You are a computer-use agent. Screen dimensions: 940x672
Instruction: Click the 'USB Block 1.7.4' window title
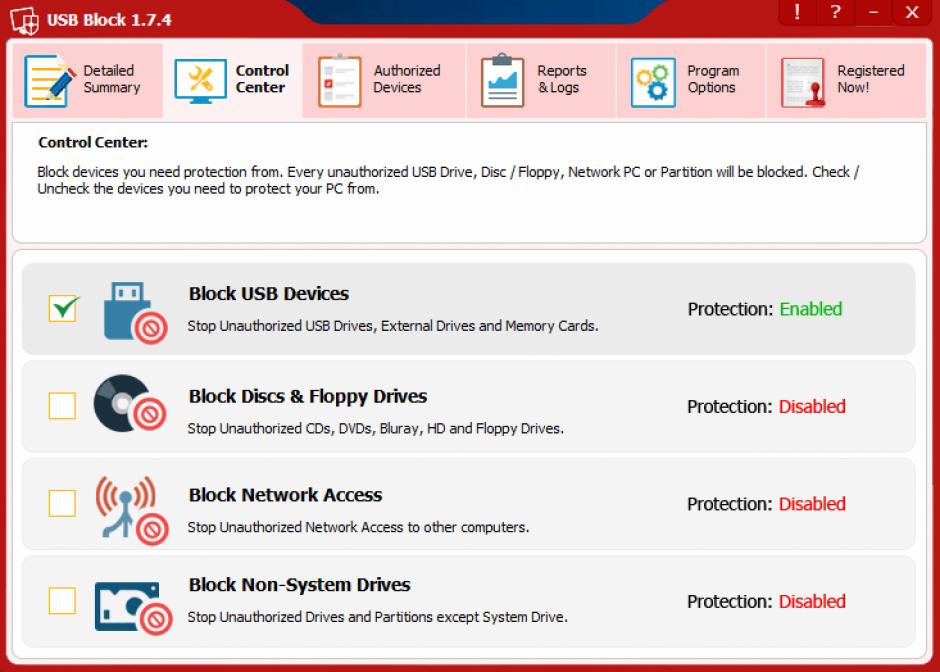click(109, 20)
